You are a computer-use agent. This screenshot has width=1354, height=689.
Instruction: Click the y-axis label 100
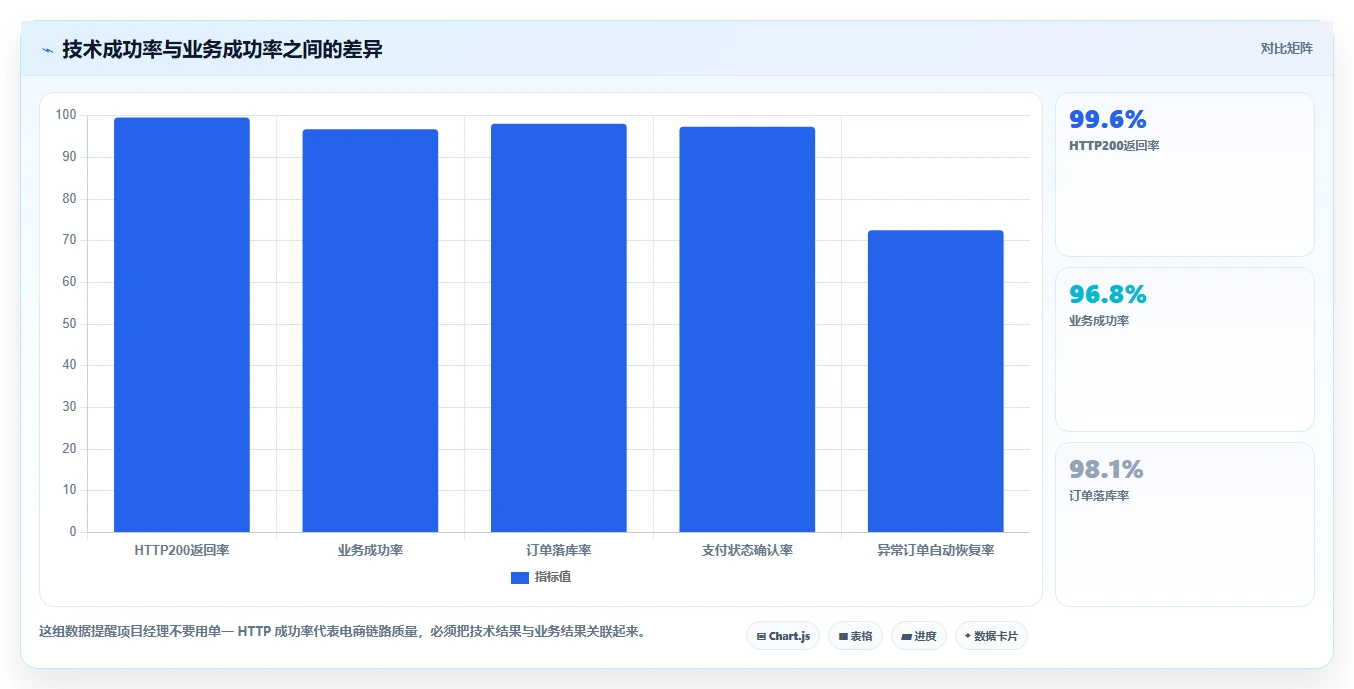pos(66,115)
